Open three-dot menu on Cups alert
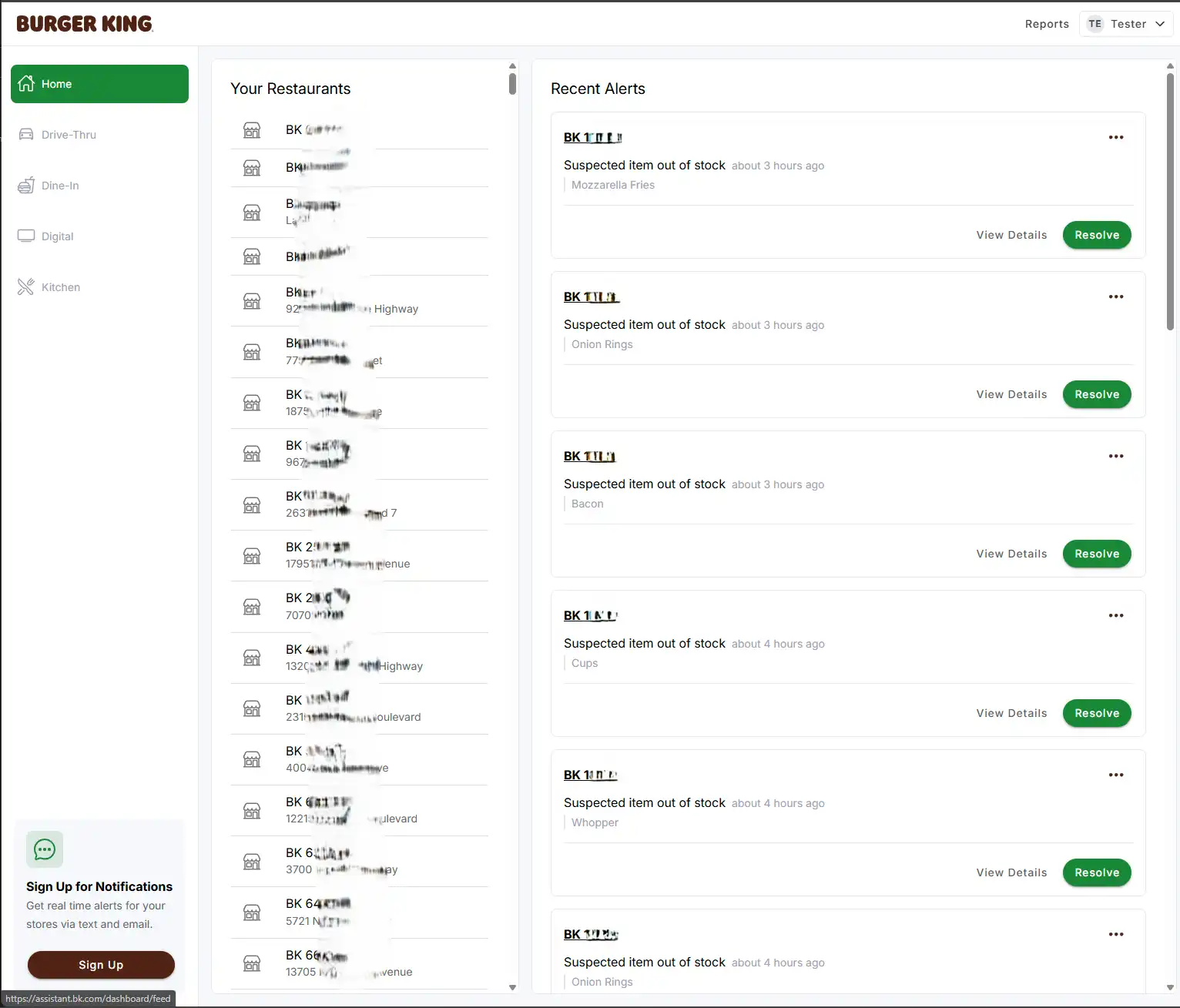This screenshot has width=1180, height=1008. (x=1116, y=615)
